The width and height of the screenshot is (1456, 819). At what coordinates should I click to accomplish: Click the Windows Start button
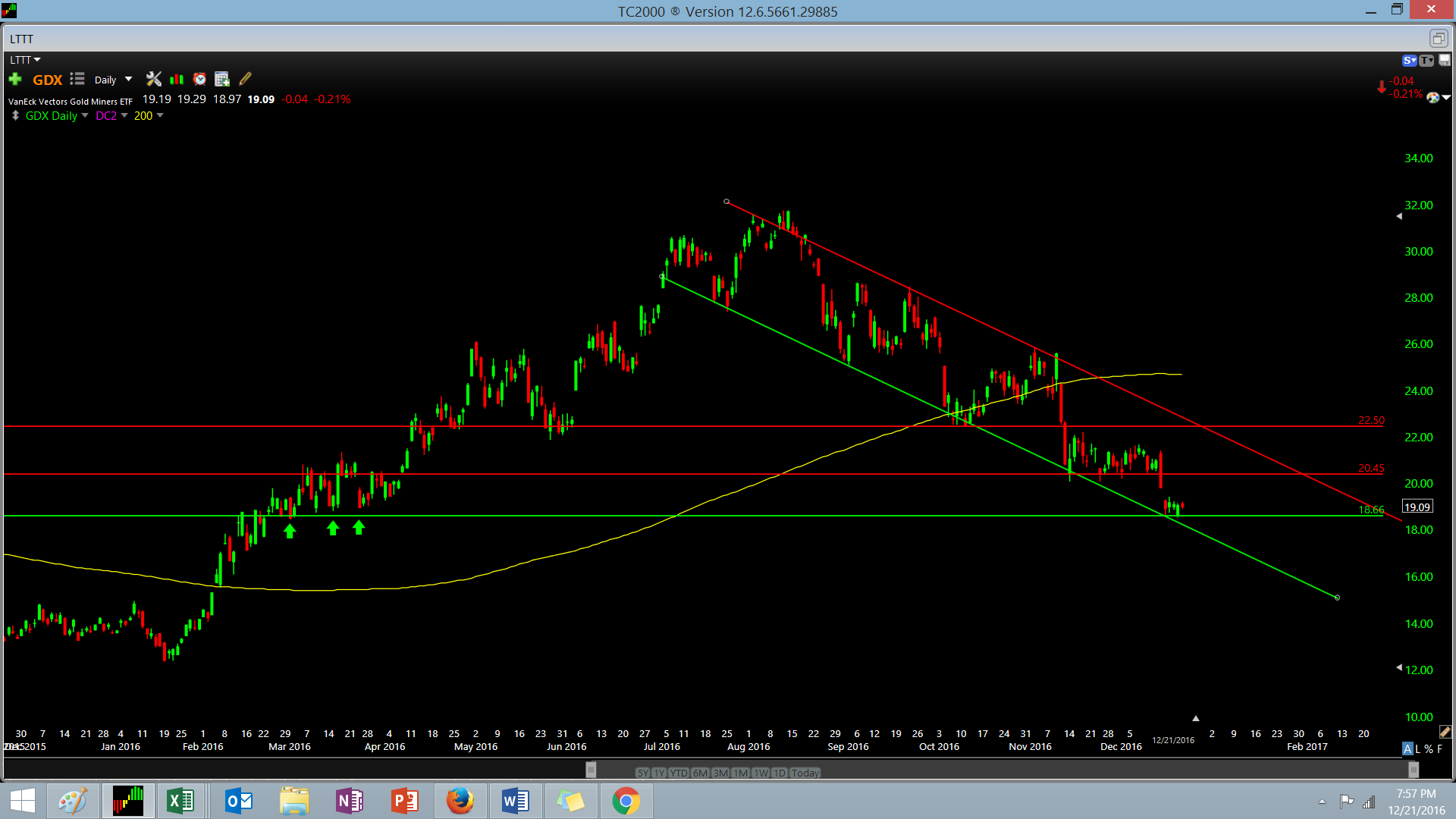point(22,801)
